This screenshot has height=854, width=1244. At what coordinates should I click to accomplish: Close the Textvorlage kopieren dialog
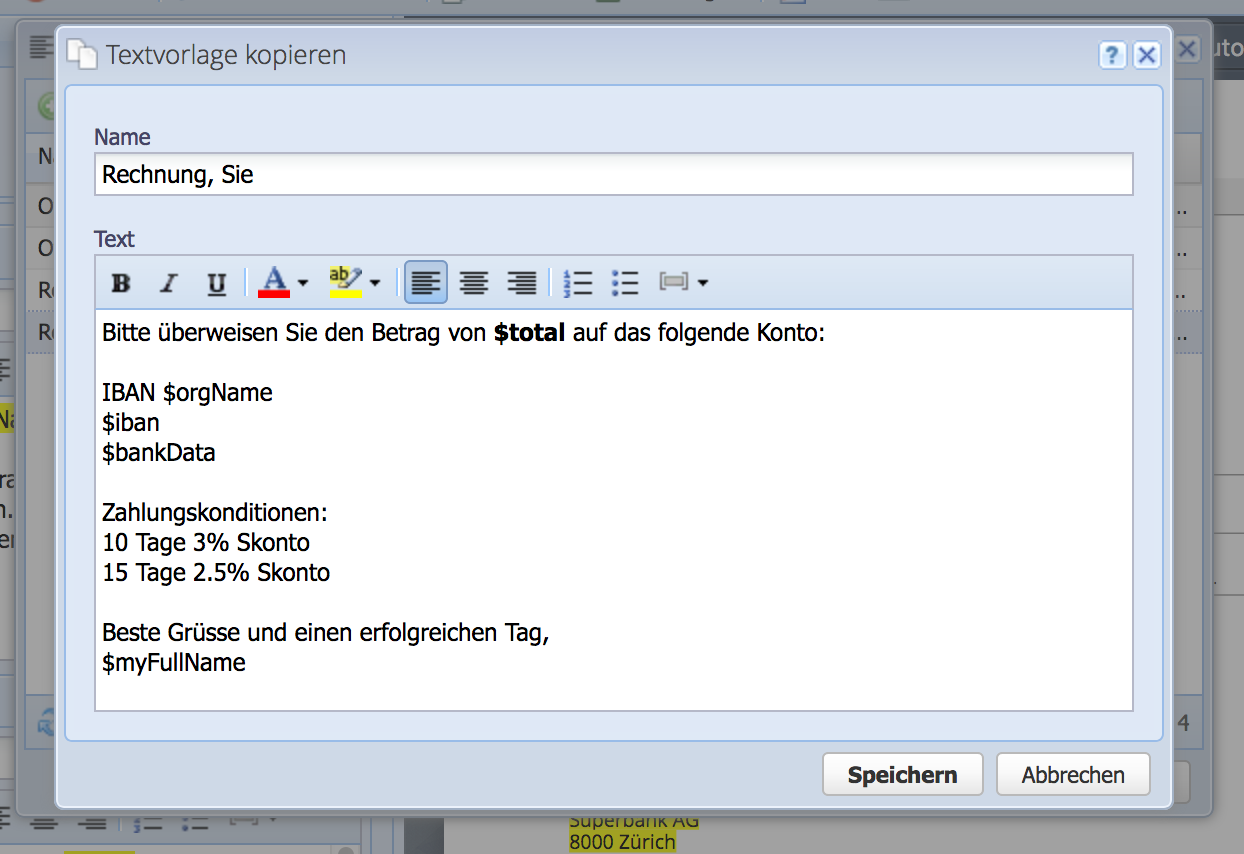click(1146, 55)
